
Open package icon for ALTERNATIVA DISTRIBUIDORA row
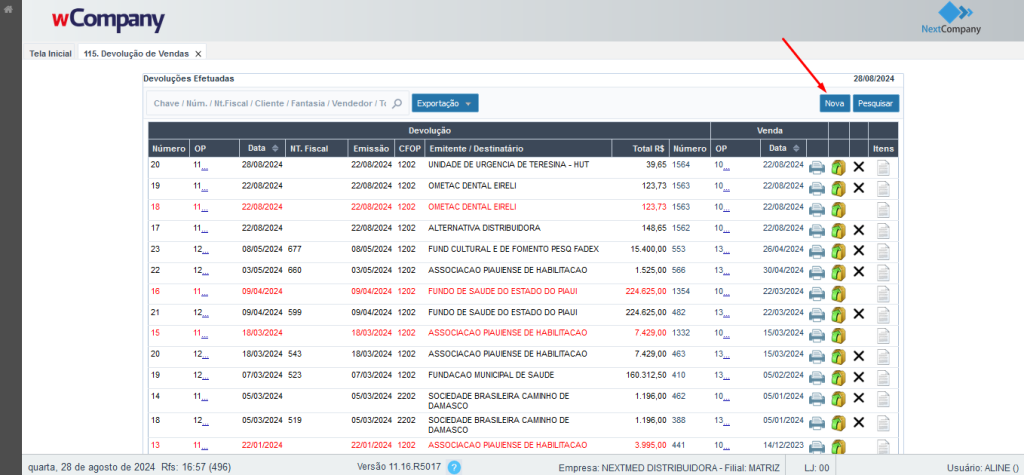[x=839, y=230]
